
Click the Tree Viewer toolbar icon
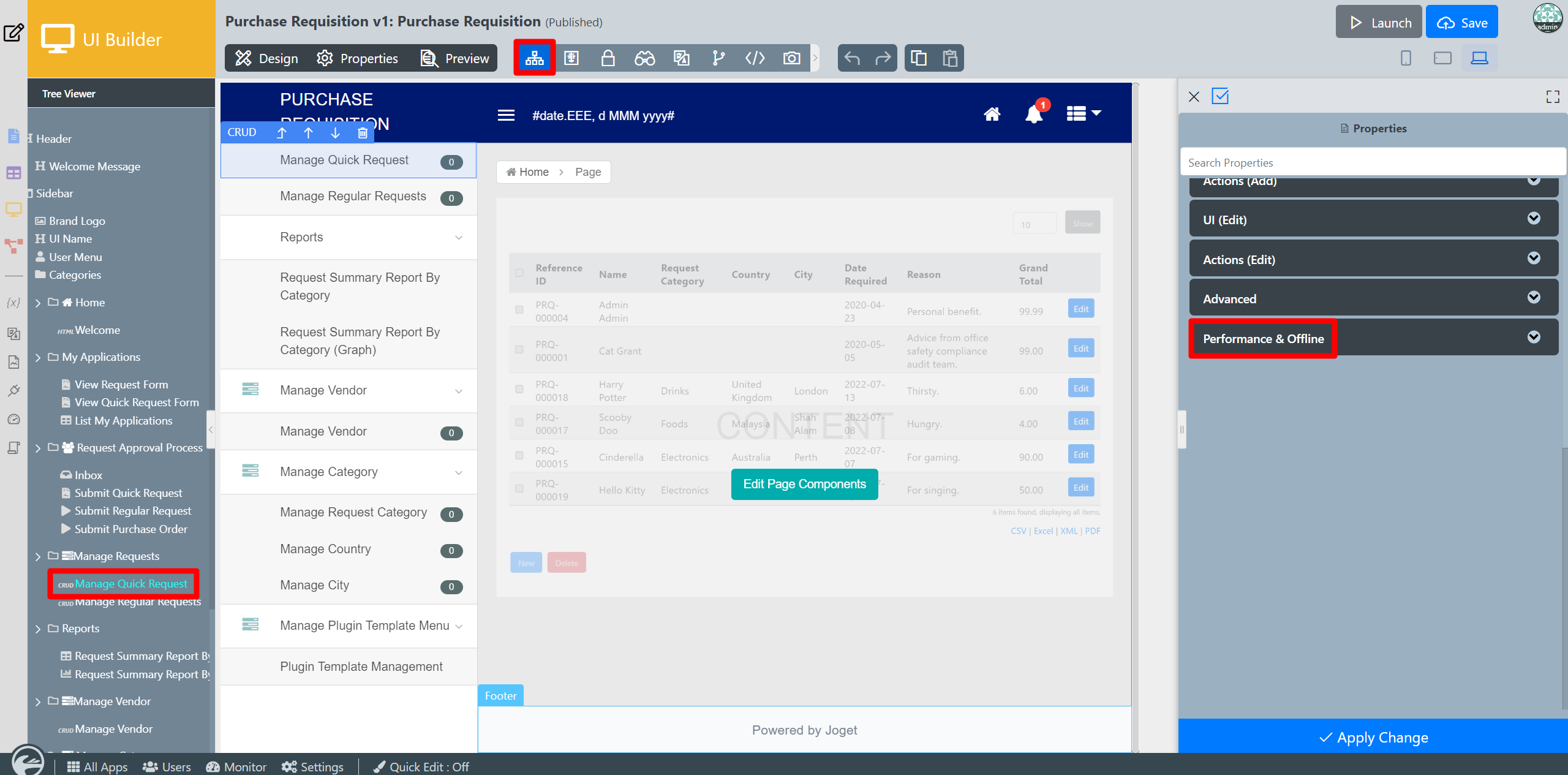(534, 58)
